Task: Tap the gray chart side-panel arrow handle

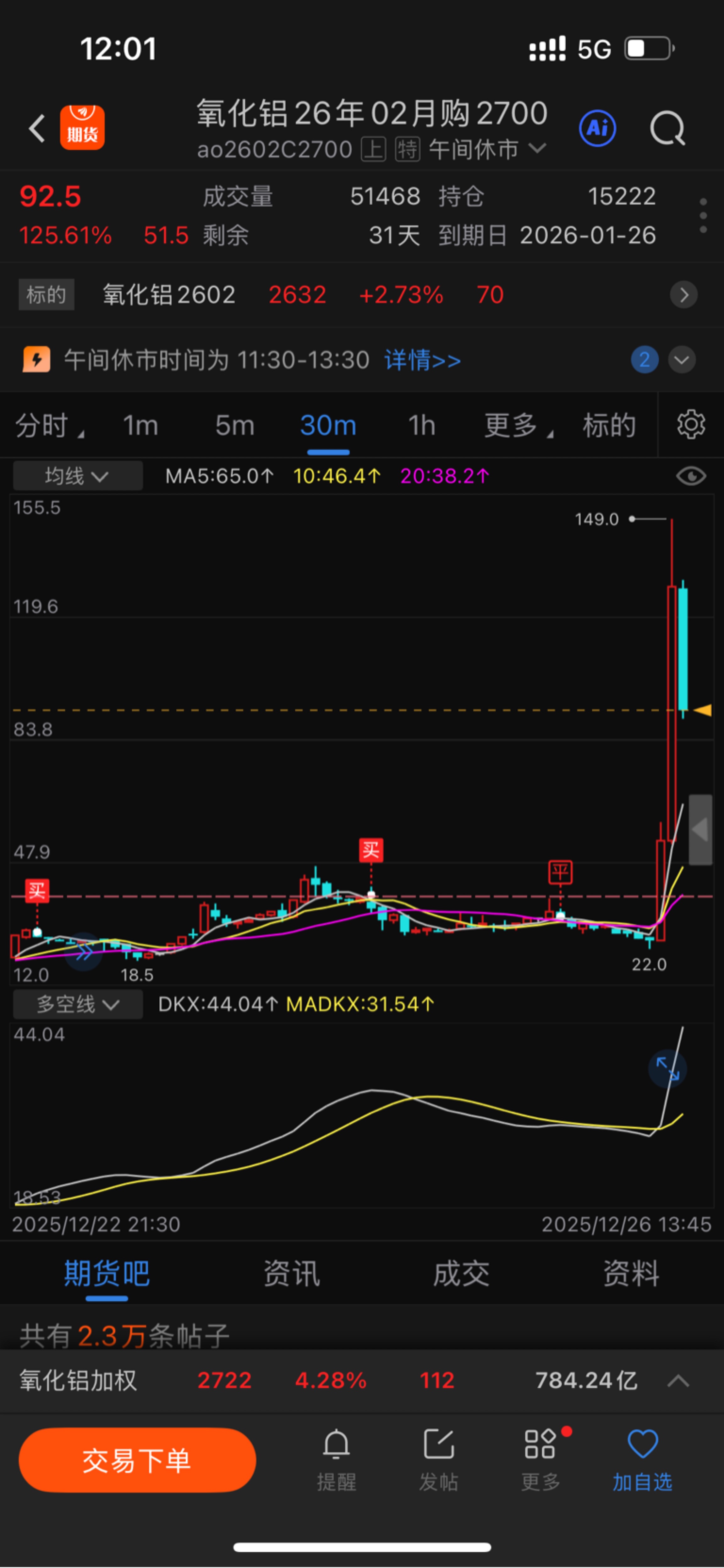Action: click(x=700, y=830)
